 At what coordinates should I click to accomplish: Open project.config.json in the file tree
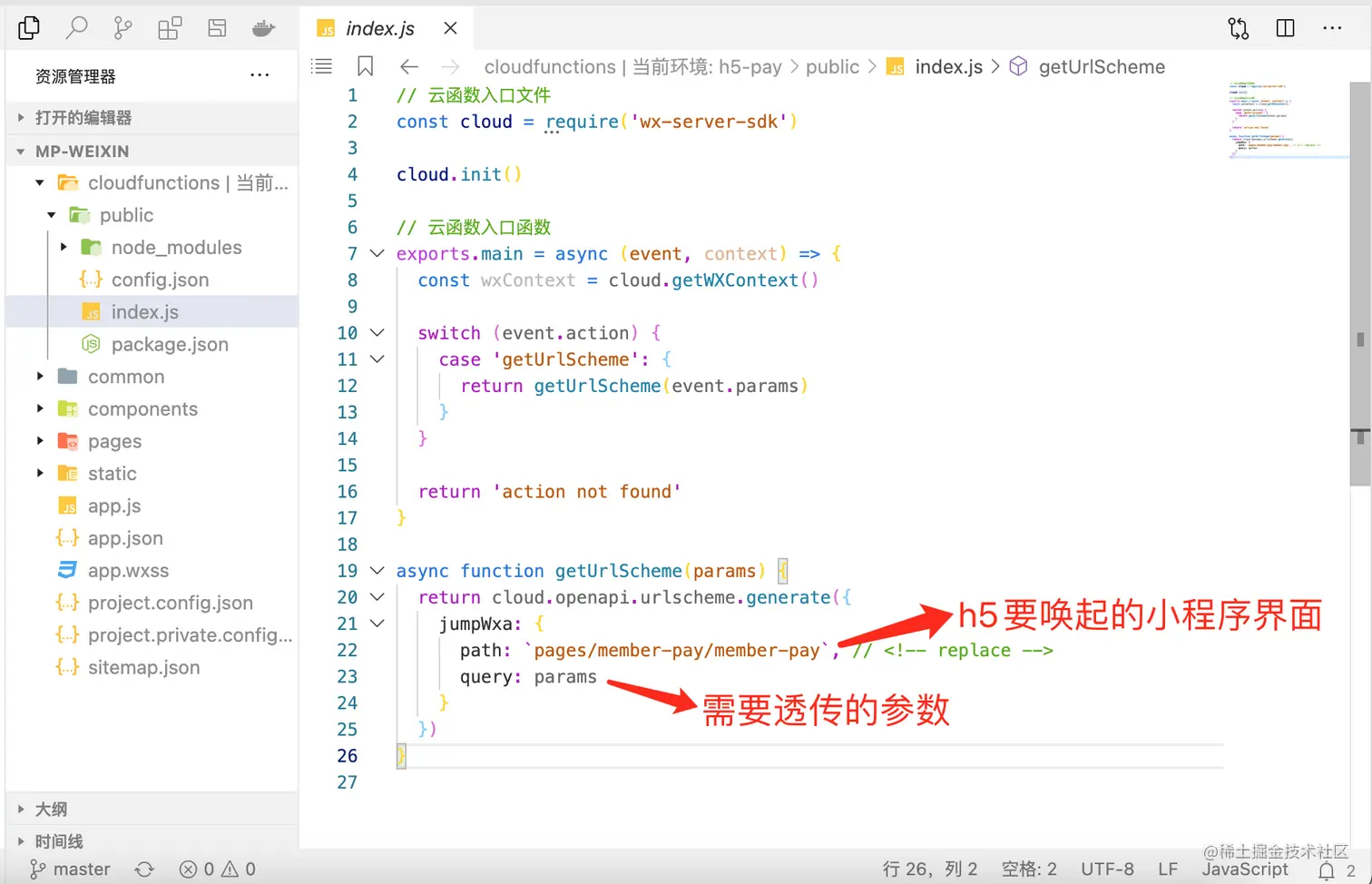tap(152, 603)
